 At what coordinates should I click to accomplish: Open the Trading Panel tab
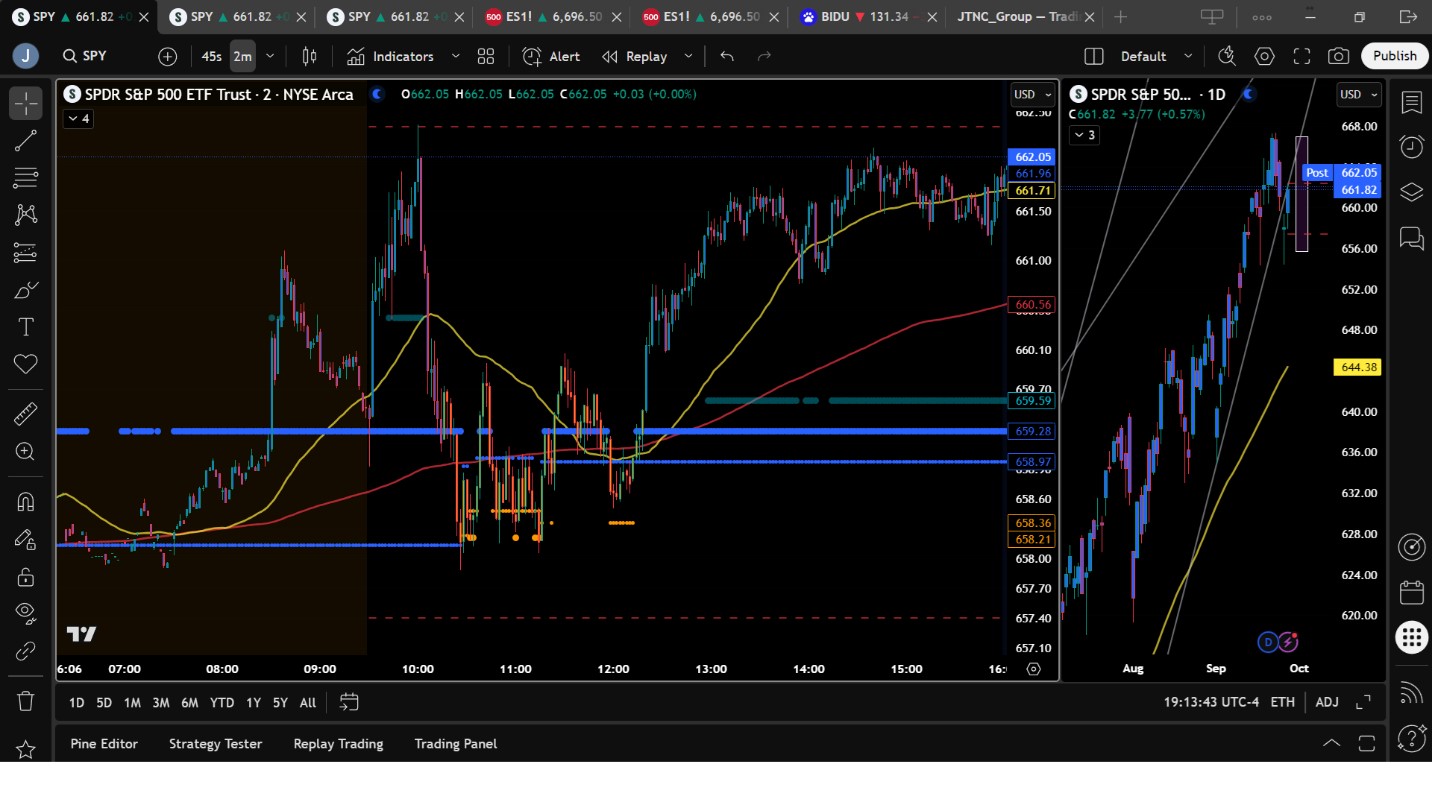[x=455, y=743]
